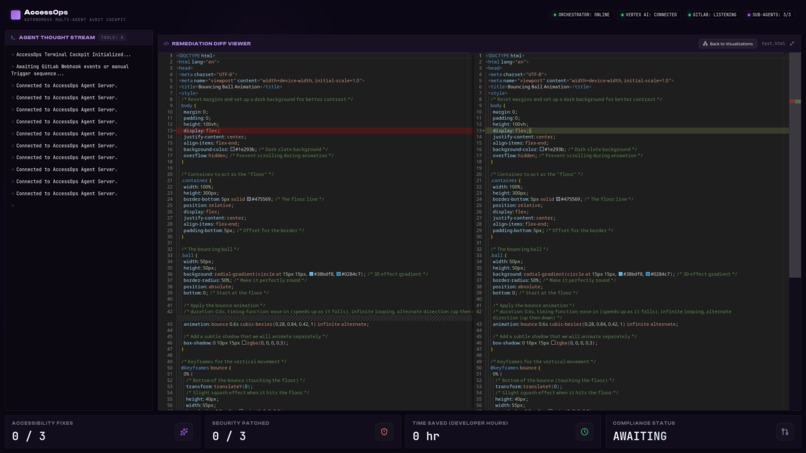Click the purple dot beside Sub-Agents: 3/3
Image resolution: width=806 pixels, height=453 pixels.
tap(748, 15)
